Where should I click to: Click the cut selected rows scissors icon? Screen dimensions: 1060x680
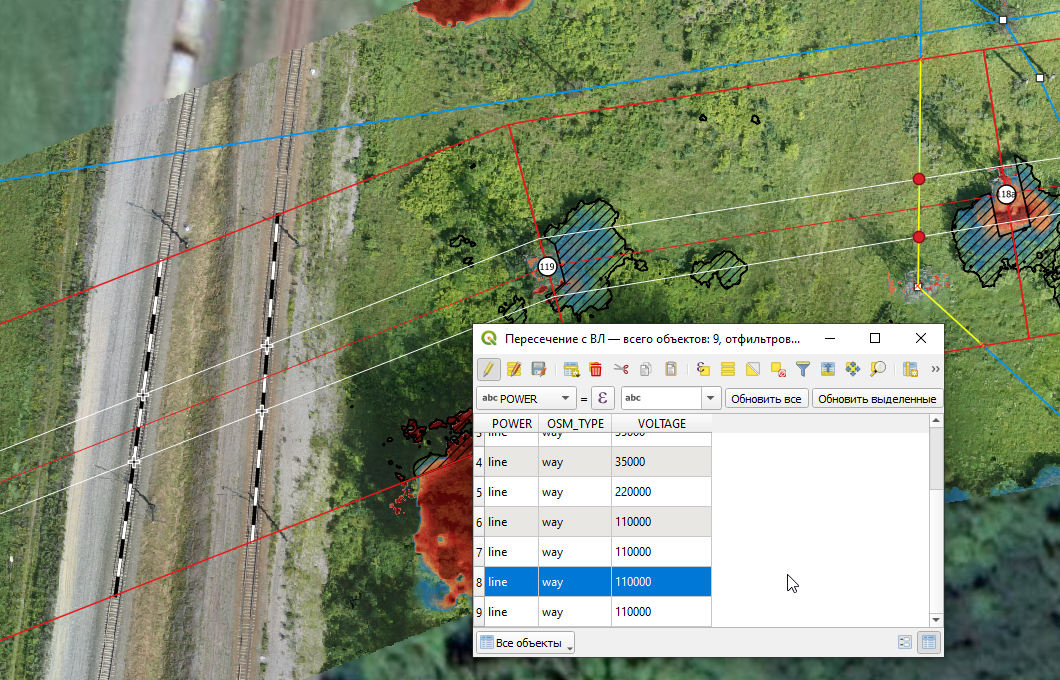[621, 369]
